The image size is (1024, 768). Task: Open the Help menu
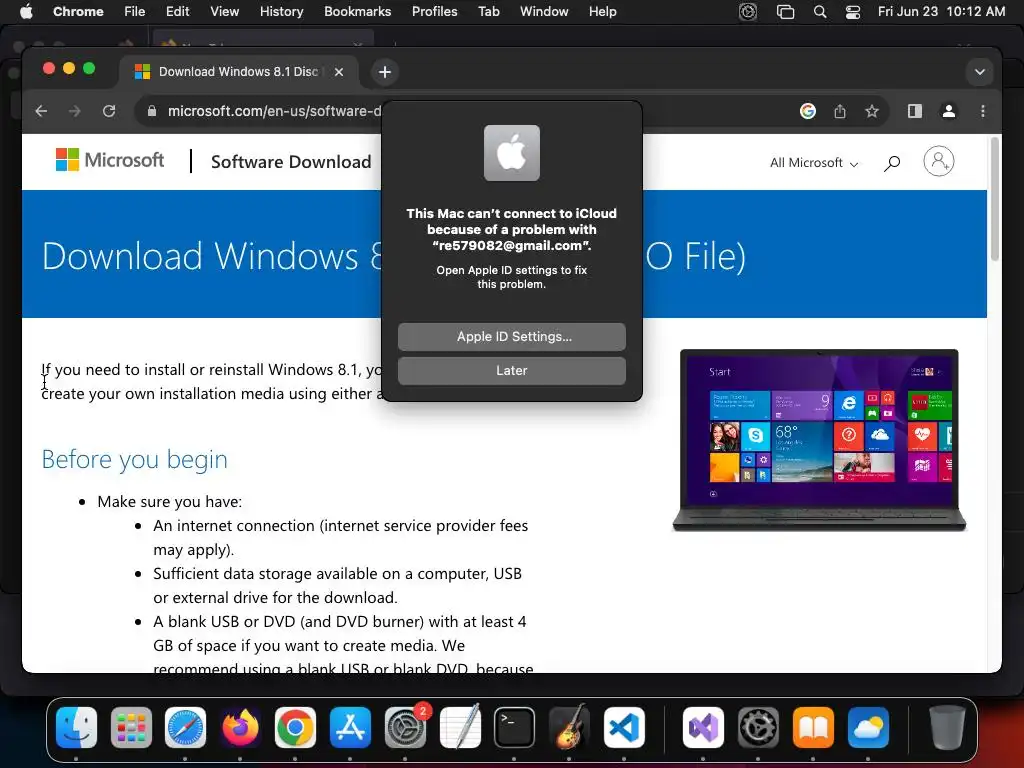602,12
